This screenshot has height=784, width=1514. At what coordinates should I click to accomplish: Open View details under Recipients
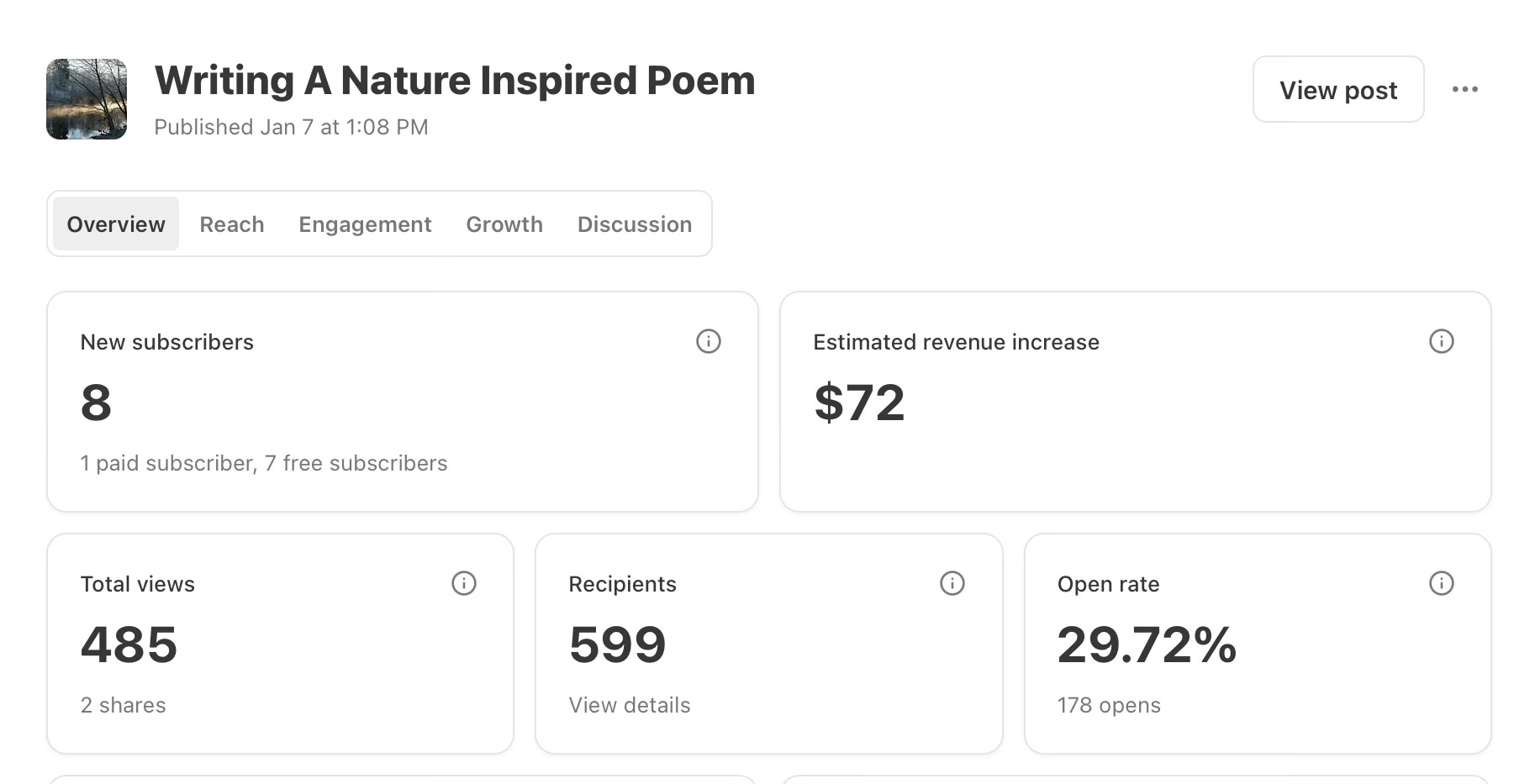click(x=630, y=705)
